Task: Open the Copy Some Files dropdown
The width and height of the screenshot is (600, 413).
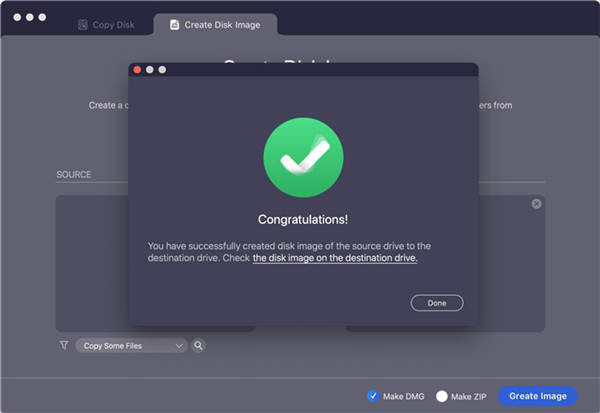Action: (x=131, y=345)
